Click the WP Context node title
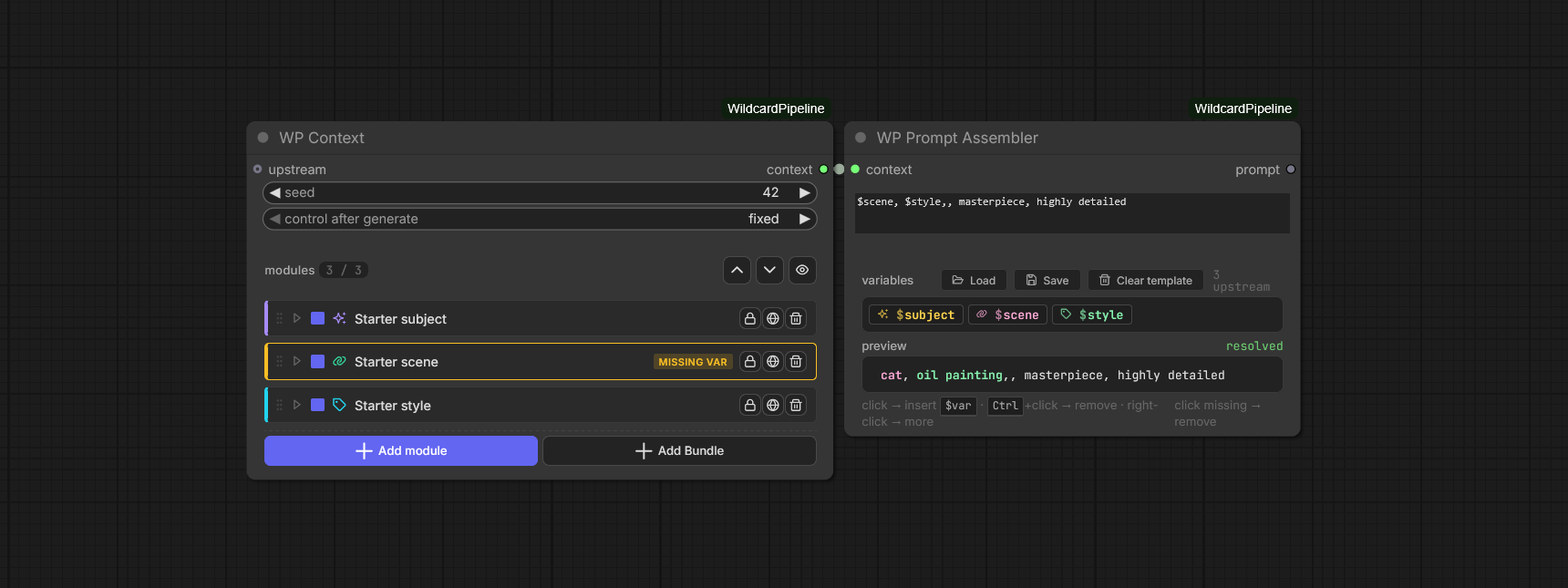 (x=322, y=138)
